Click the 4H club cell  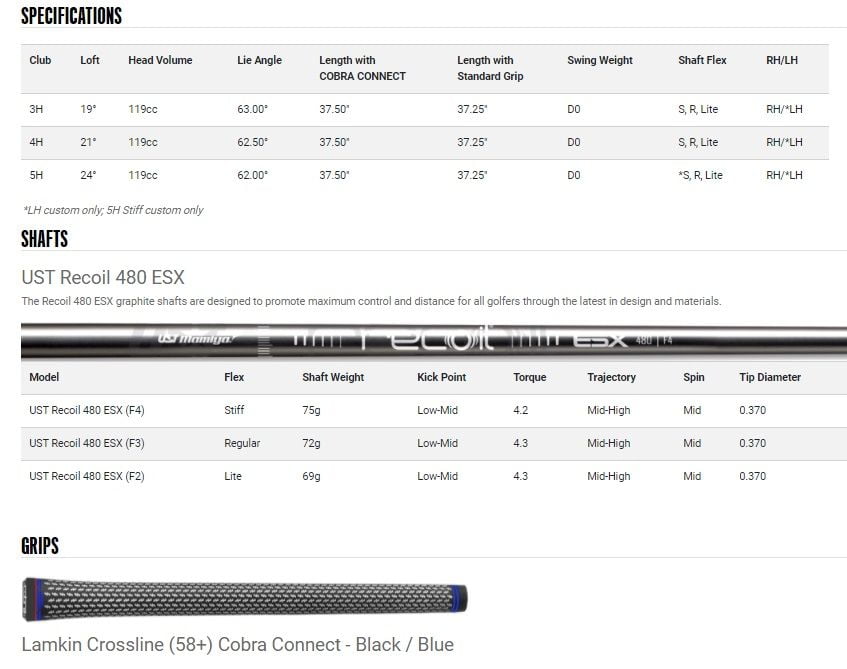click(x=36, y=142)
